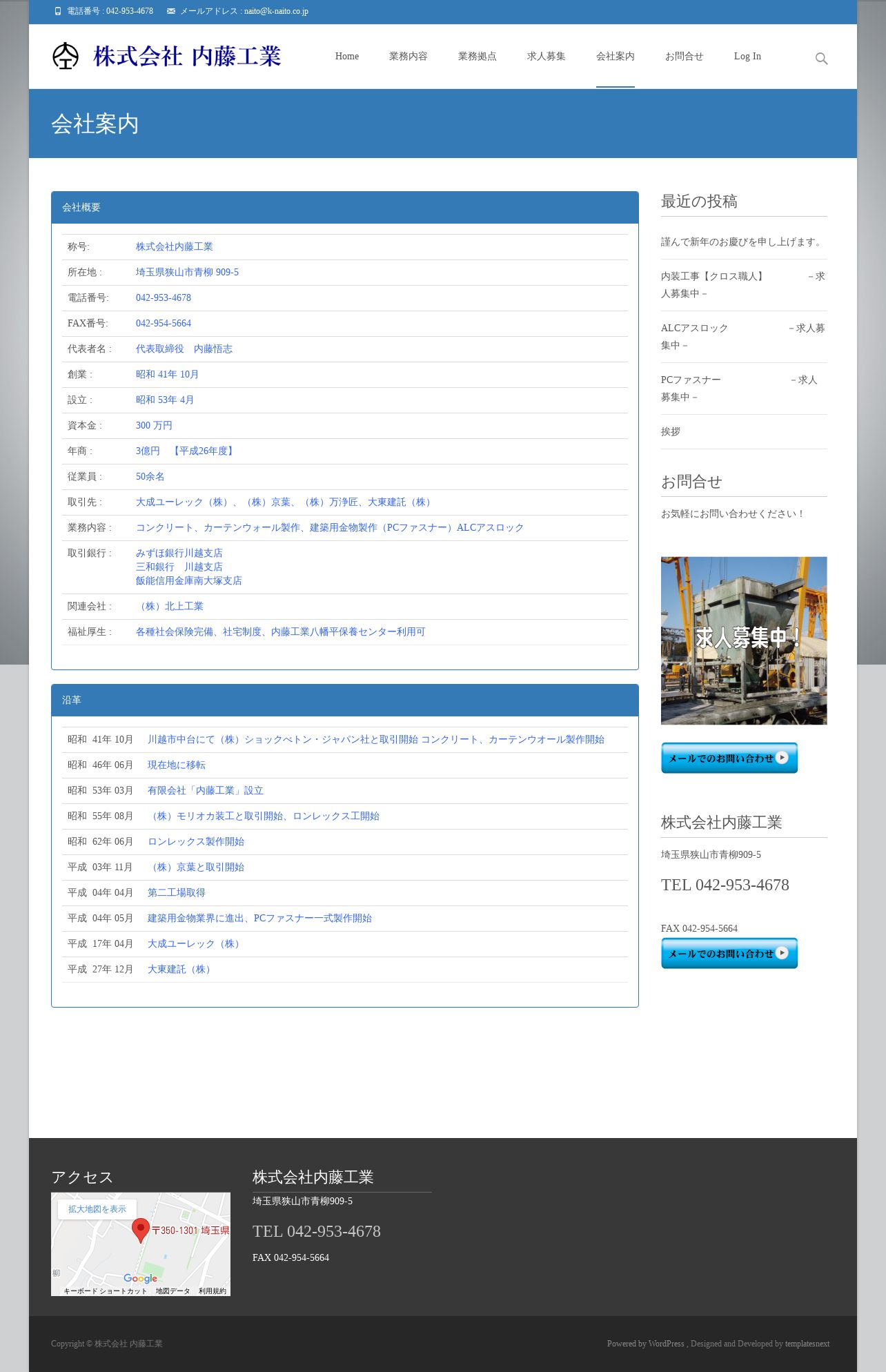Open the 謹んで新年のお慶び recent post
886x1372 pixels.
(742, 242)
